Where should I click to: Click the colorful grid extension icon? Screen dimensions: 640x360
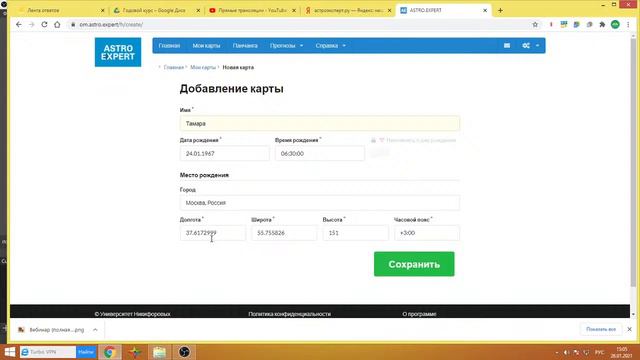(x=564, y=24)
